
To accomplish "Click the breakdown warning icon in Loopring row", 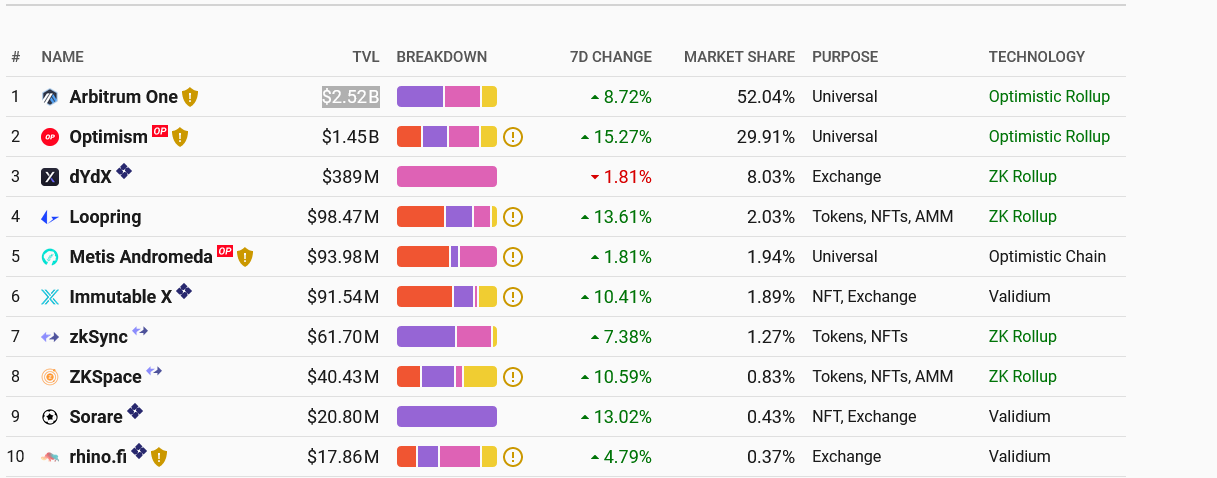I will pos(513,217).
